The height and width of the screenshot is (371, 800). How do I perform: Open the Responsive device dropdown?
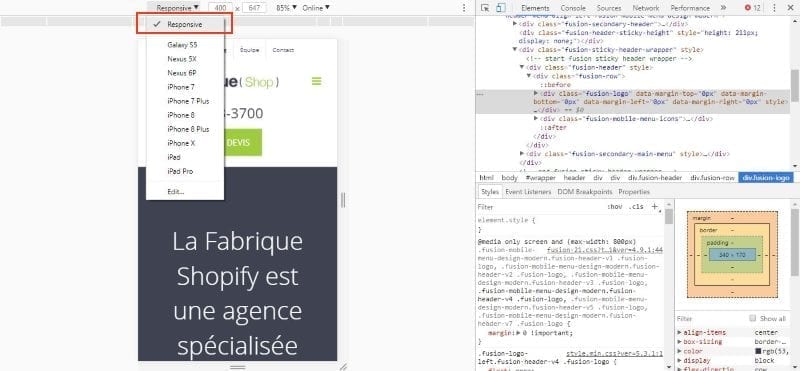pyautogui.click(x=177, y=8)
